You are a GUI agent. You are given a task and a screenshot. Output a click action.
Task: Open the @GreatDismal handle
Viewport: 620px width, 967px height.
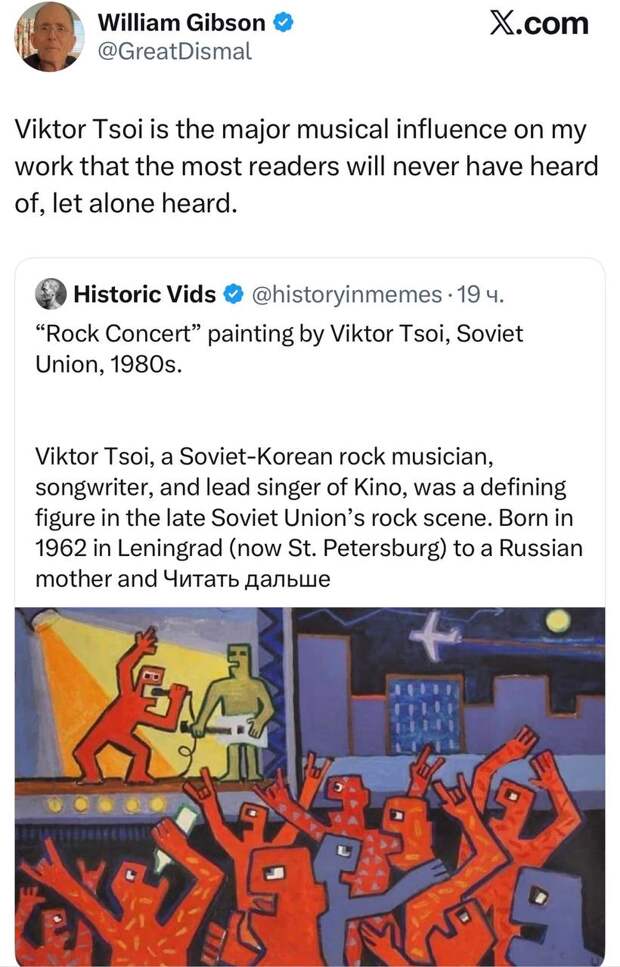(175, 51)
